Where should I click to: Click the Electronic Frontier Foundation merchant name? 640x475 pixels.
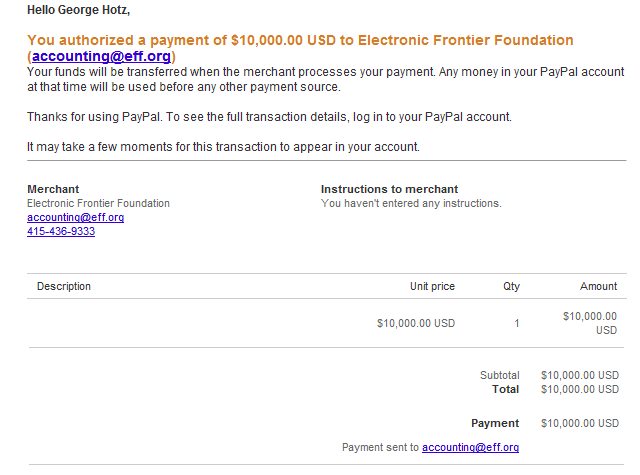click(98, 203)
